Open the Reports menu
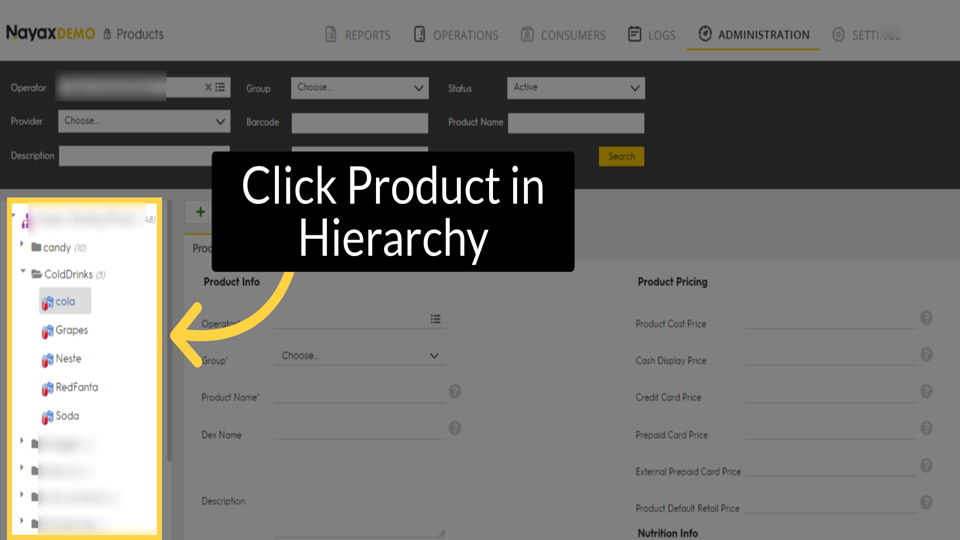This screenshot has width=960, height=540. click(358, 35)
